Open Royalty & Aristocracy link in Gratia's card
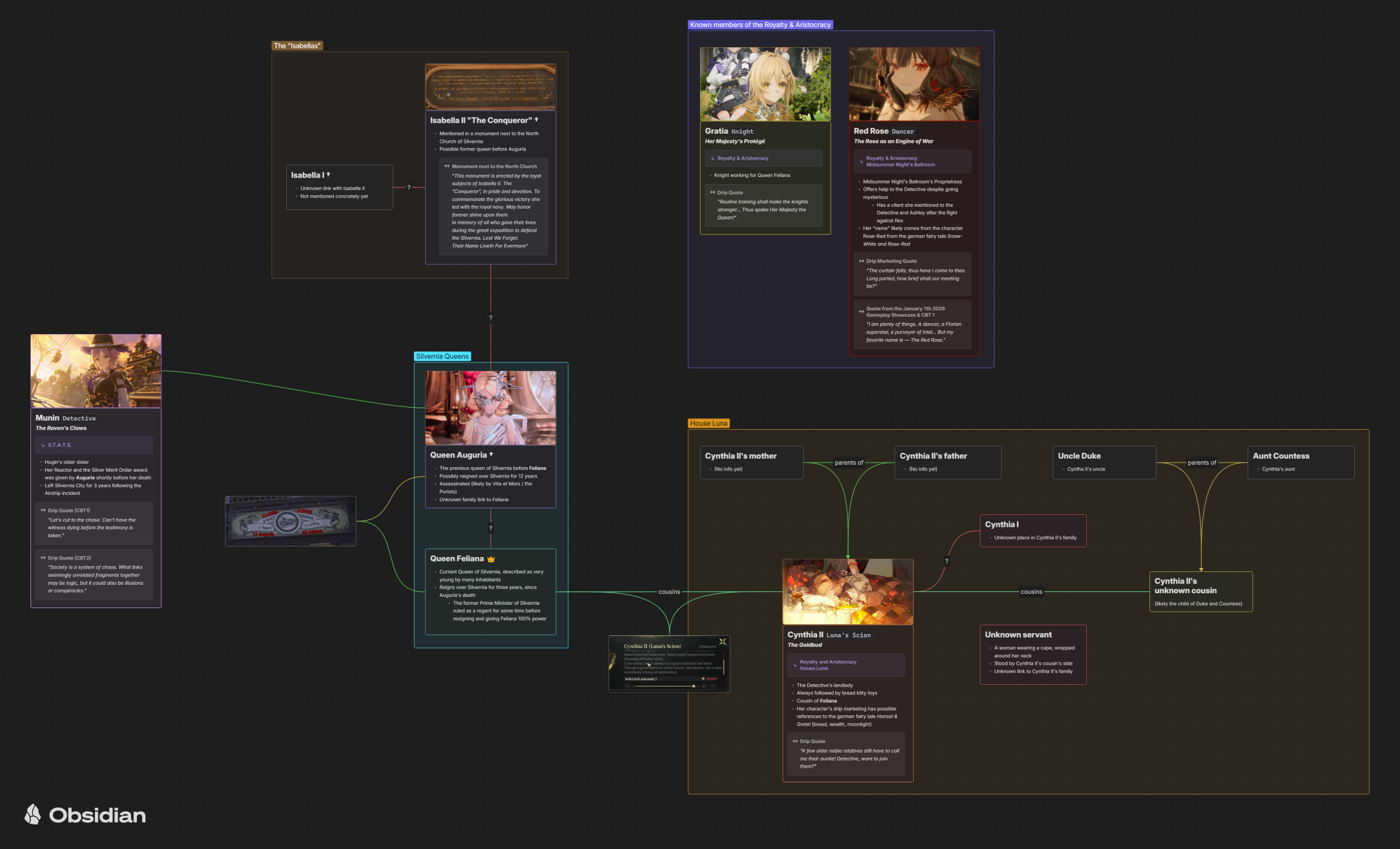 (743, 158)
